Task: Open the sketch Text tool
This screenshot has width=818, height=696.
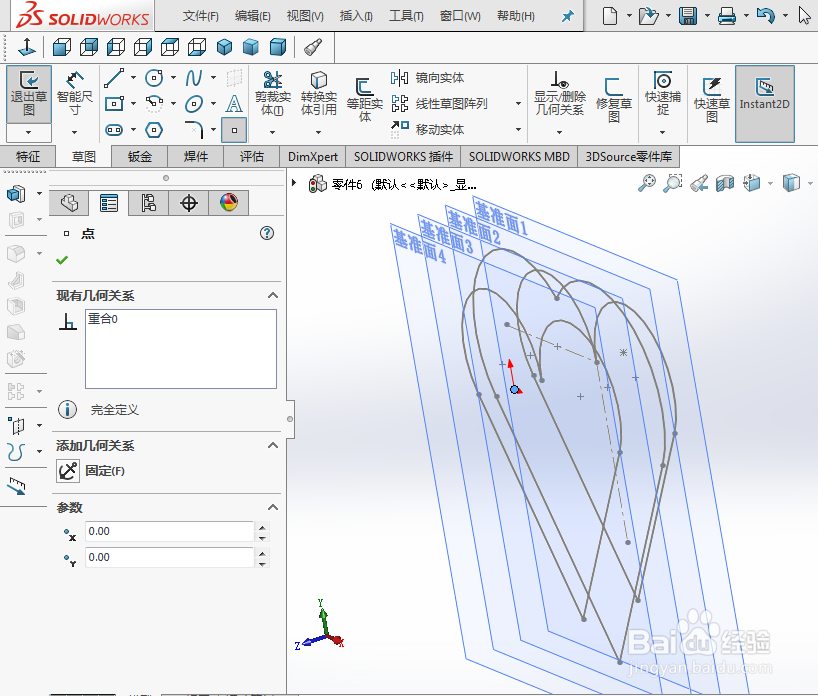Action: [x=233, y=102]
